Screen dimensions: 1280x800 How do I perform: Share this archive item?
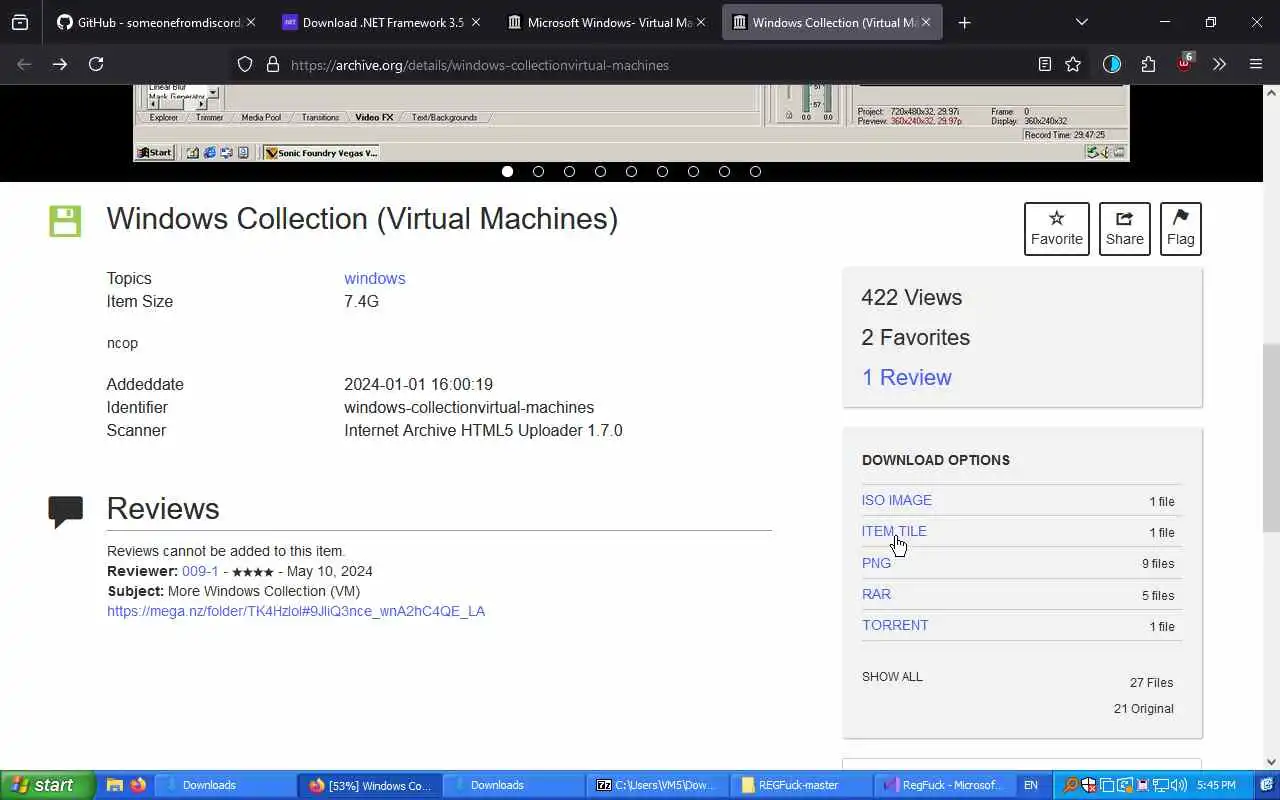pos(1124,228)
